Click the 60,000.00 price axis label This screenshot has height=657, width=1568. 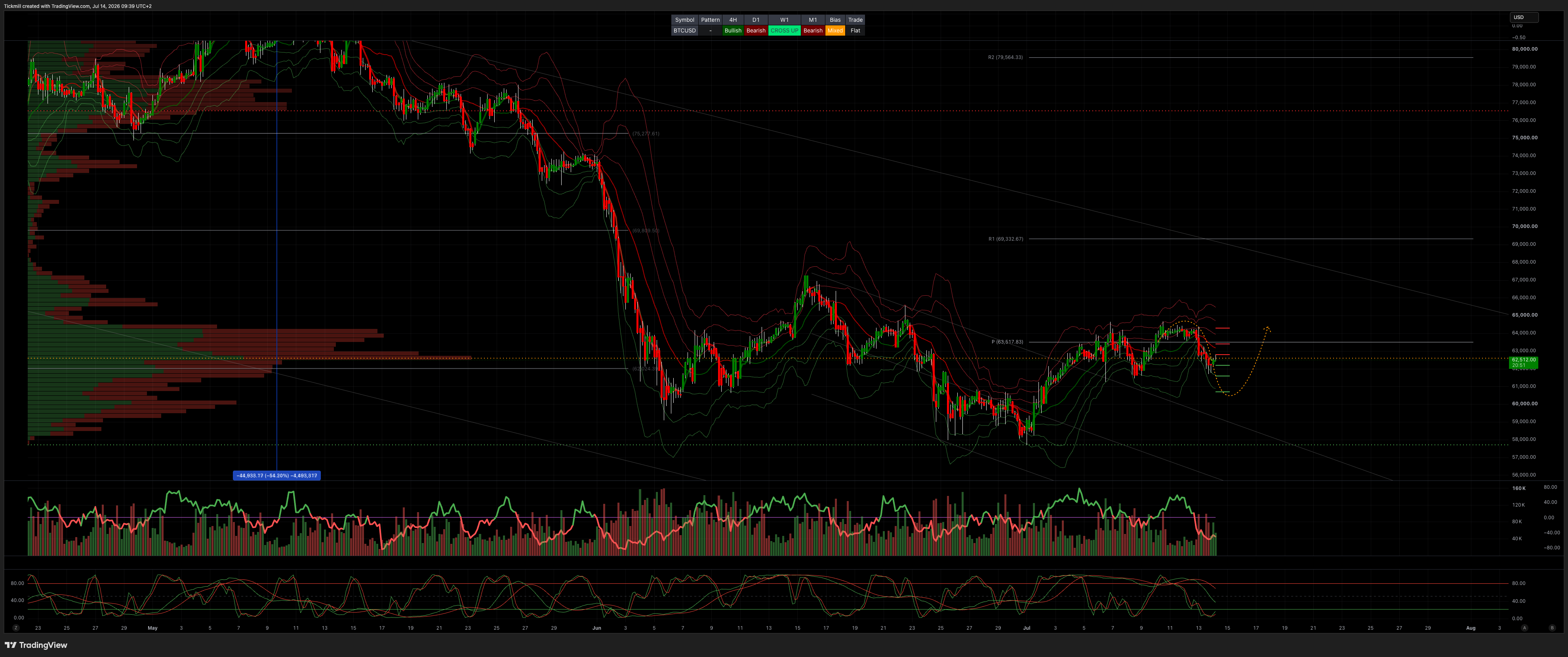click(x=1524, y=403)
